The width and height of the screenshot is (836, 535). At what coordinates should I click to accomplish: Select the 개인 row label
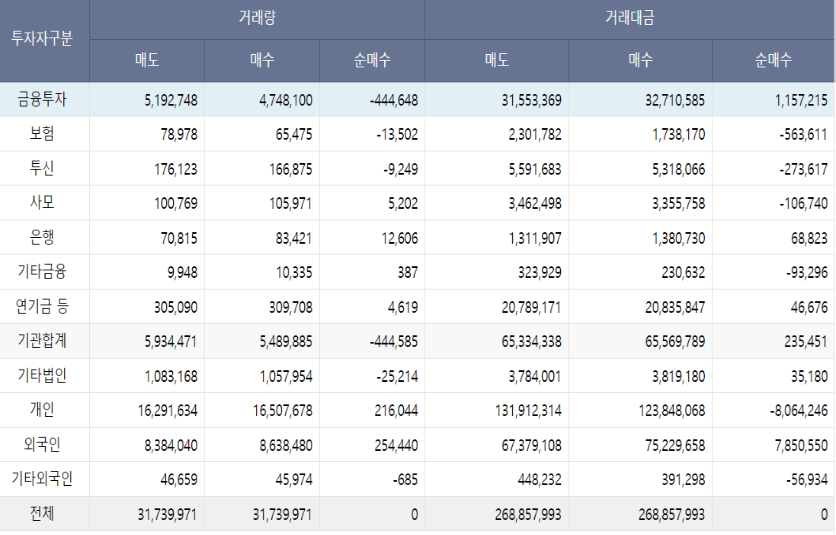(43, 410)
